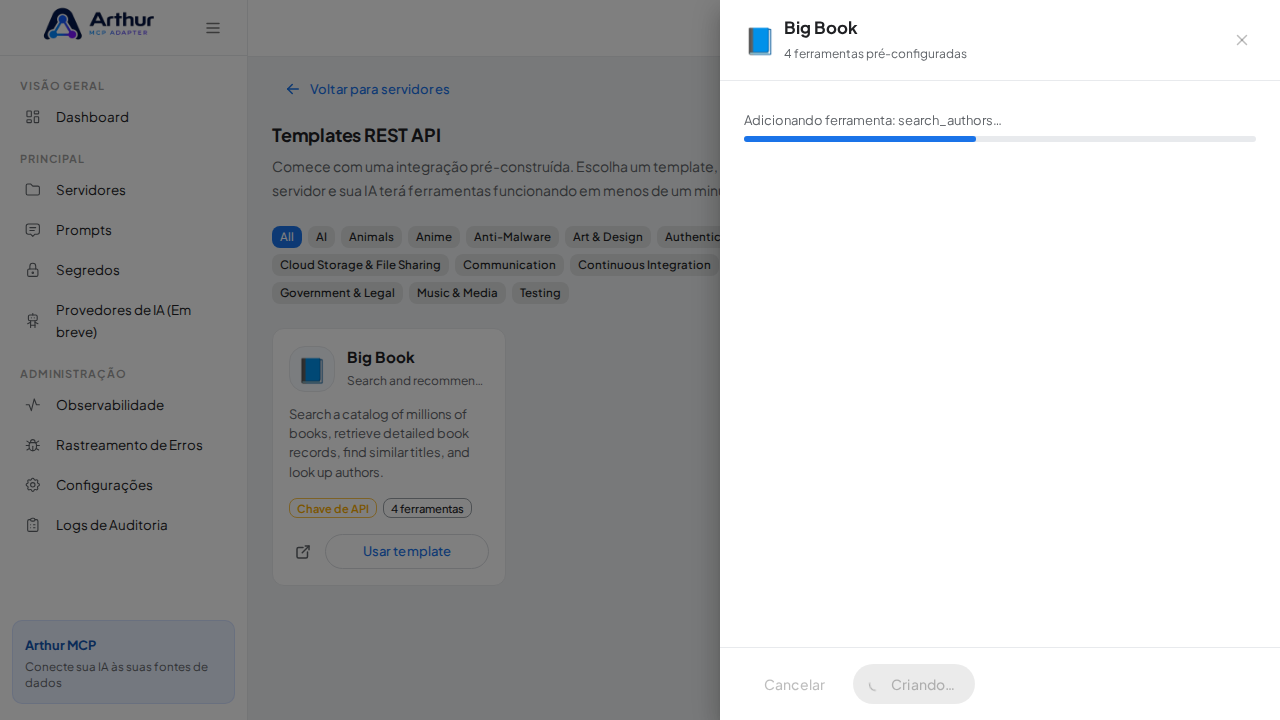Filter templates by AI category
Viewport: 1280px width, 720px height.
pos(321,237)
